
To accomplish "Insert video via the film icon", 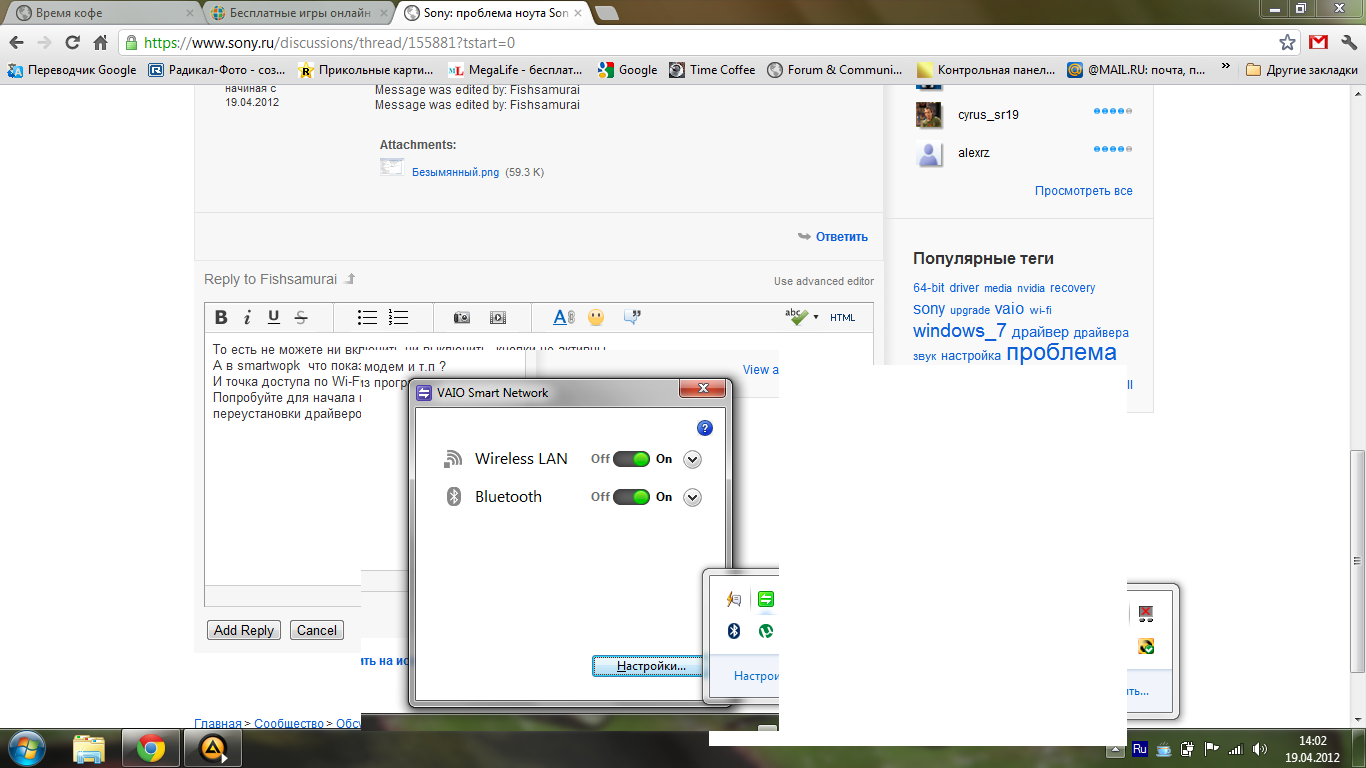I will pyautogui.click(x=498, y=318).
